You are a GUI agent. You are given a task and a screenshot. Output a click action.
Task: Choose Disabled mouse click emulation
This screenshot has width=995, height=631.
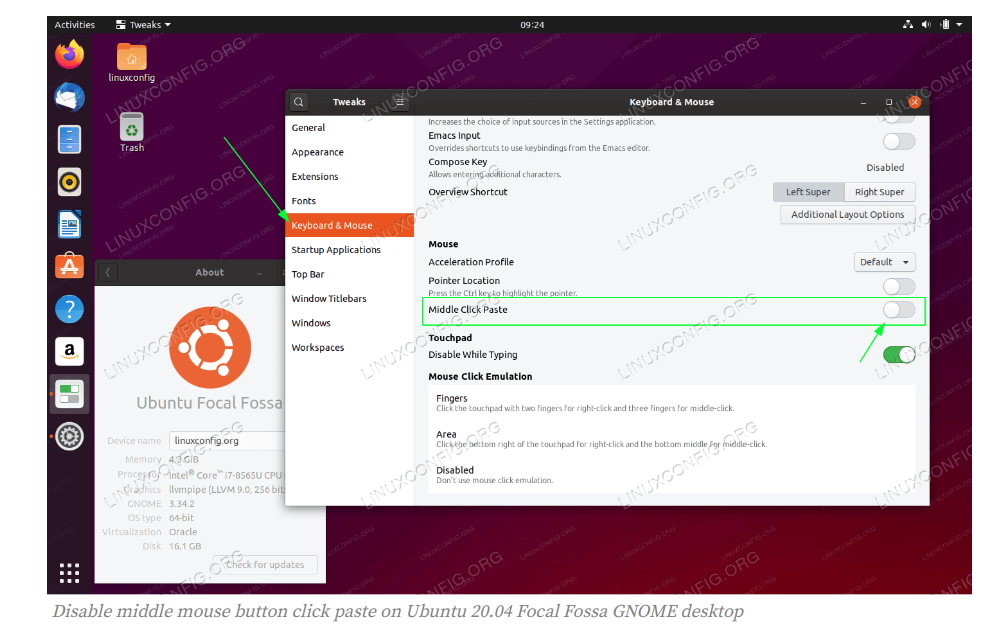[x=672, y=474]
